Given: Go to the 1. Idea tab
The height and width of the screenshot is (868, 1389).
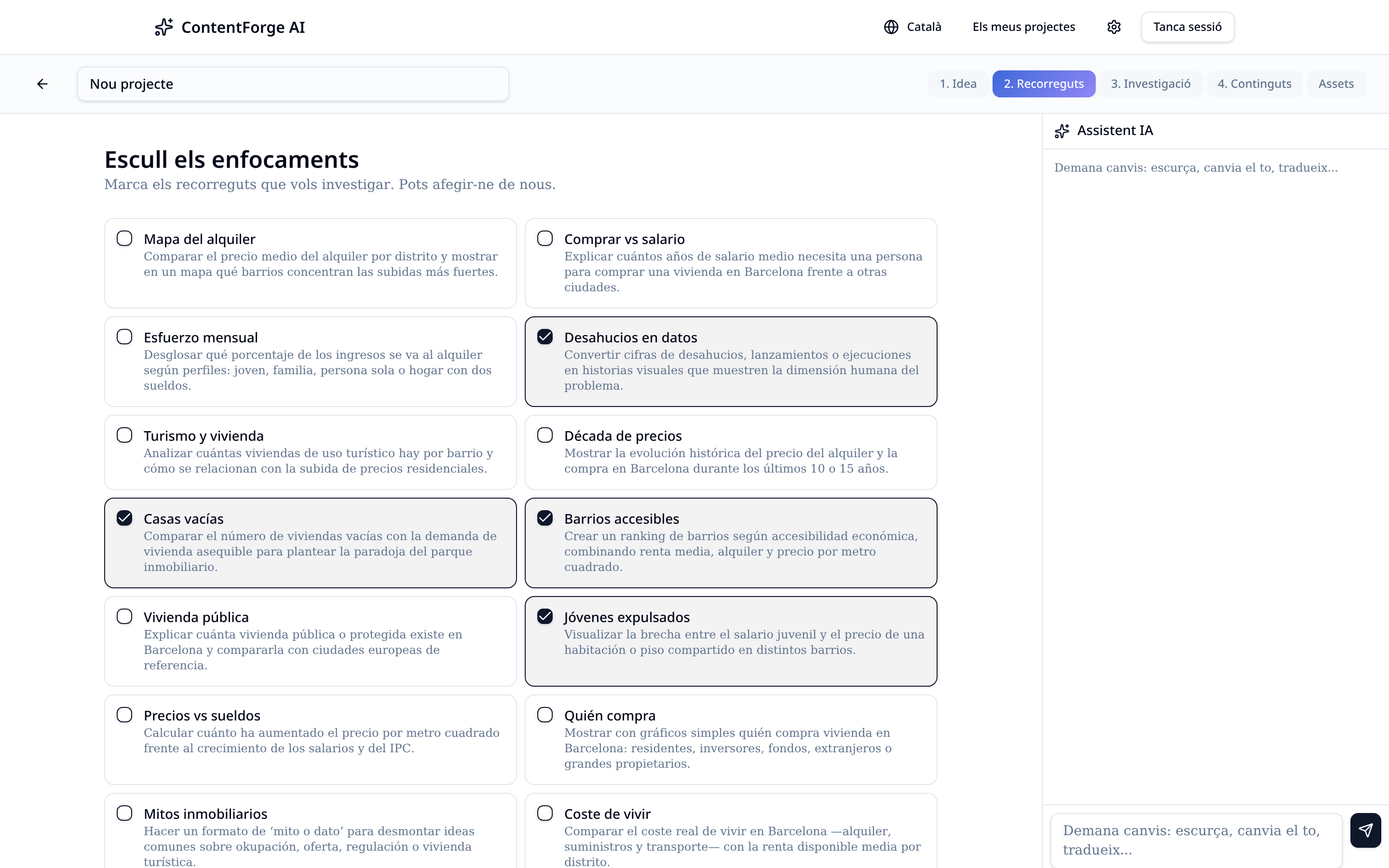Looking at the screenshot, I should click(957, 84).
